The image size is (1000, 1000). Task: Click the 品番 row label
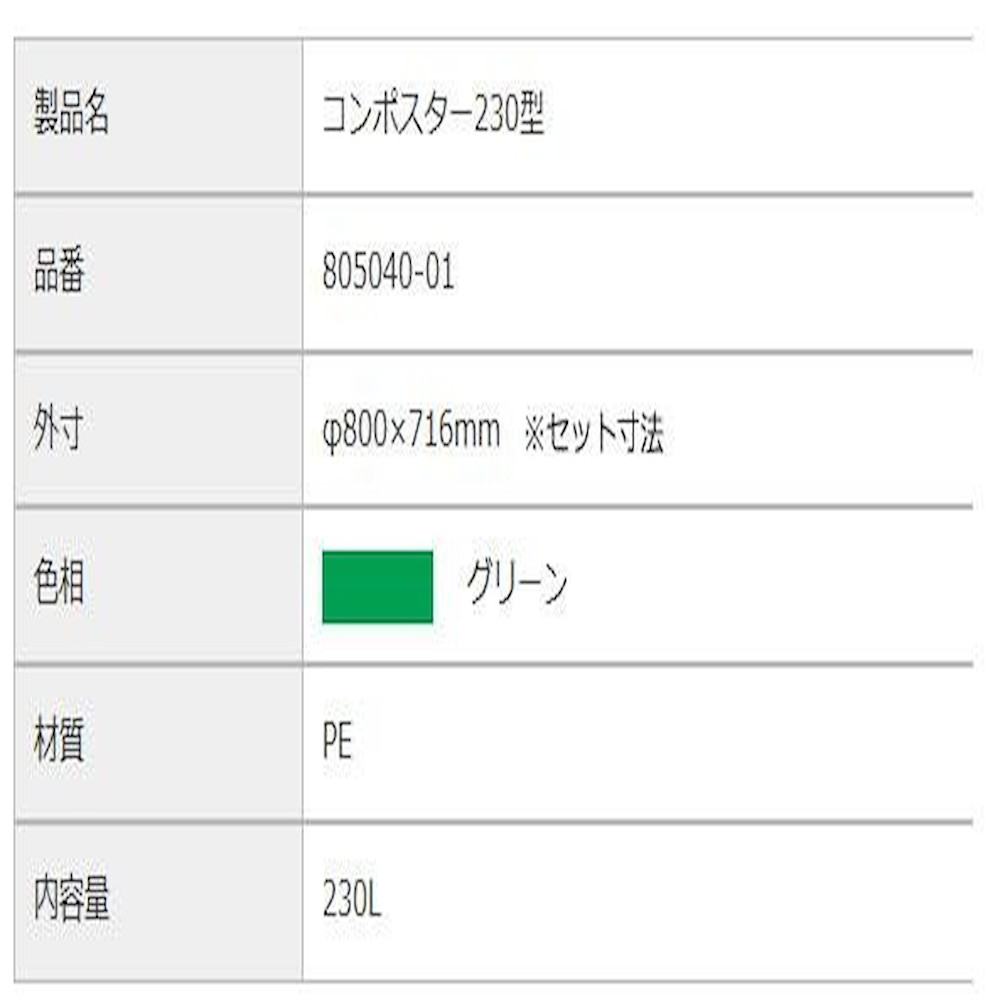60,274
